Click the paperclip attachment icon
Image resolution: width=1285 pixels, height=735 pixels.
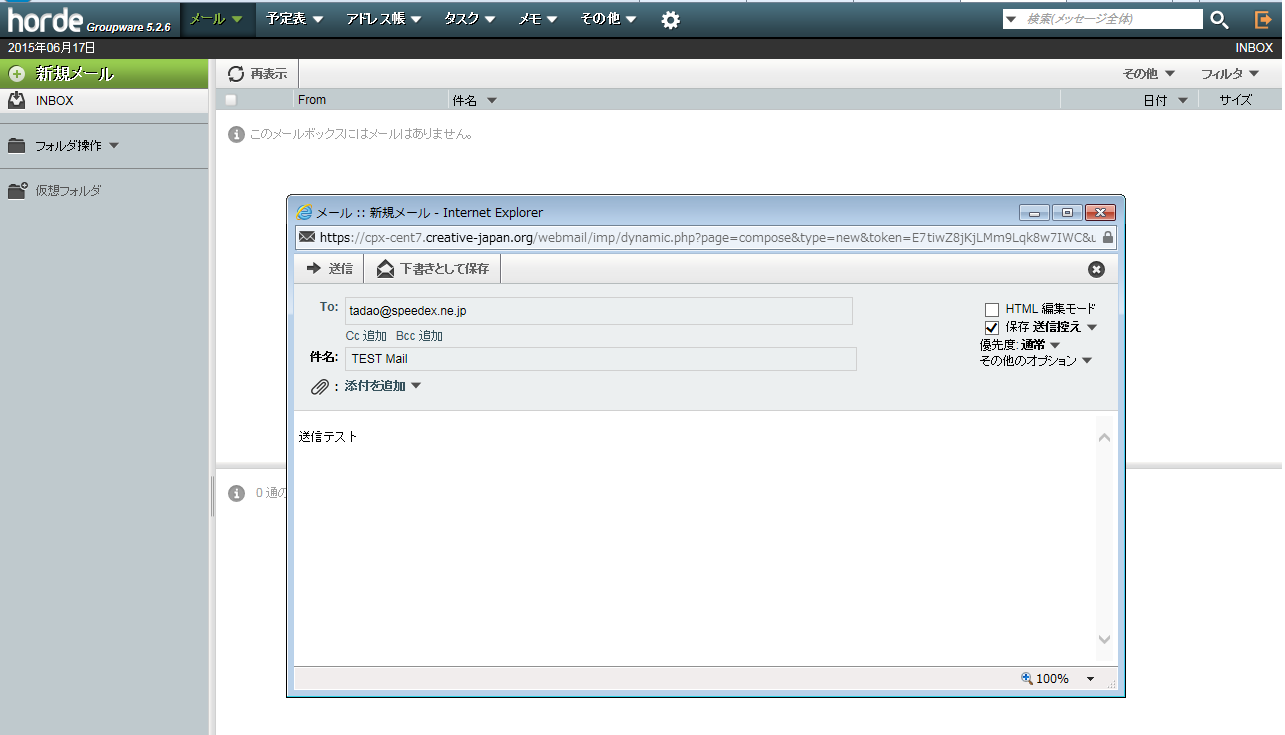[320, 387]
